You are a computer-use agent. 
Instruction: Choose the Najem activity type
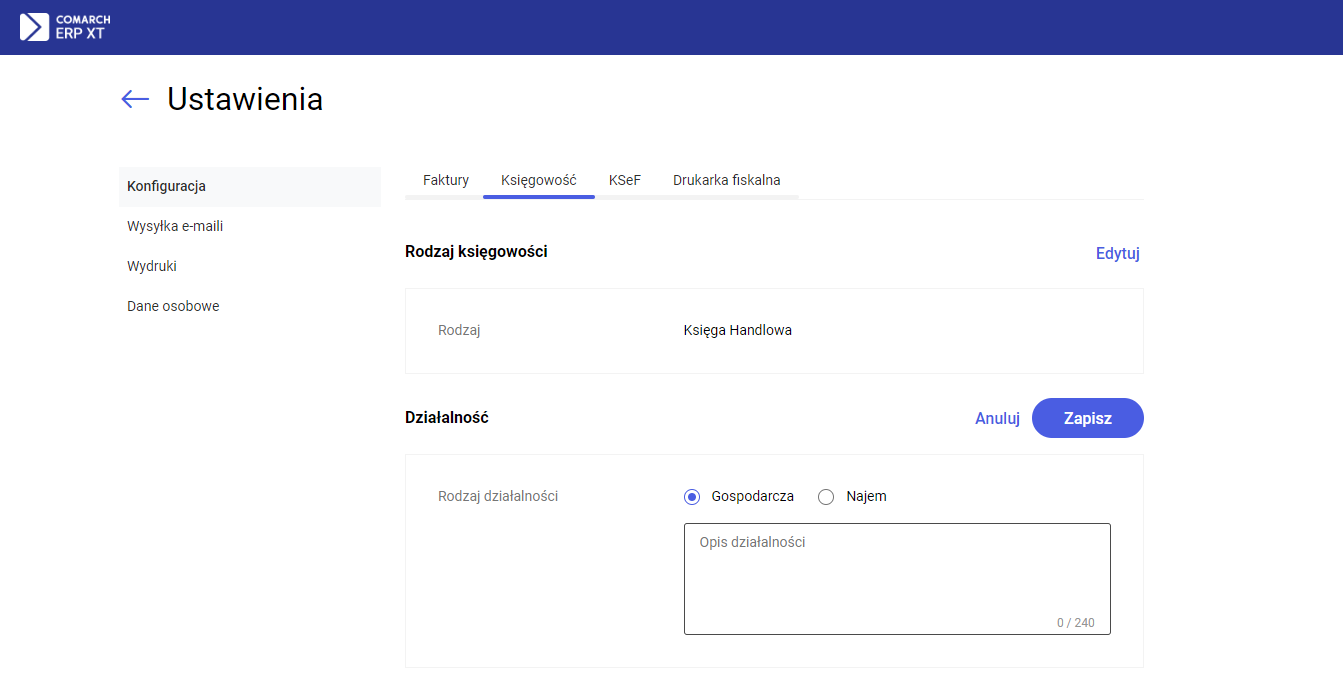click(826, 497)
